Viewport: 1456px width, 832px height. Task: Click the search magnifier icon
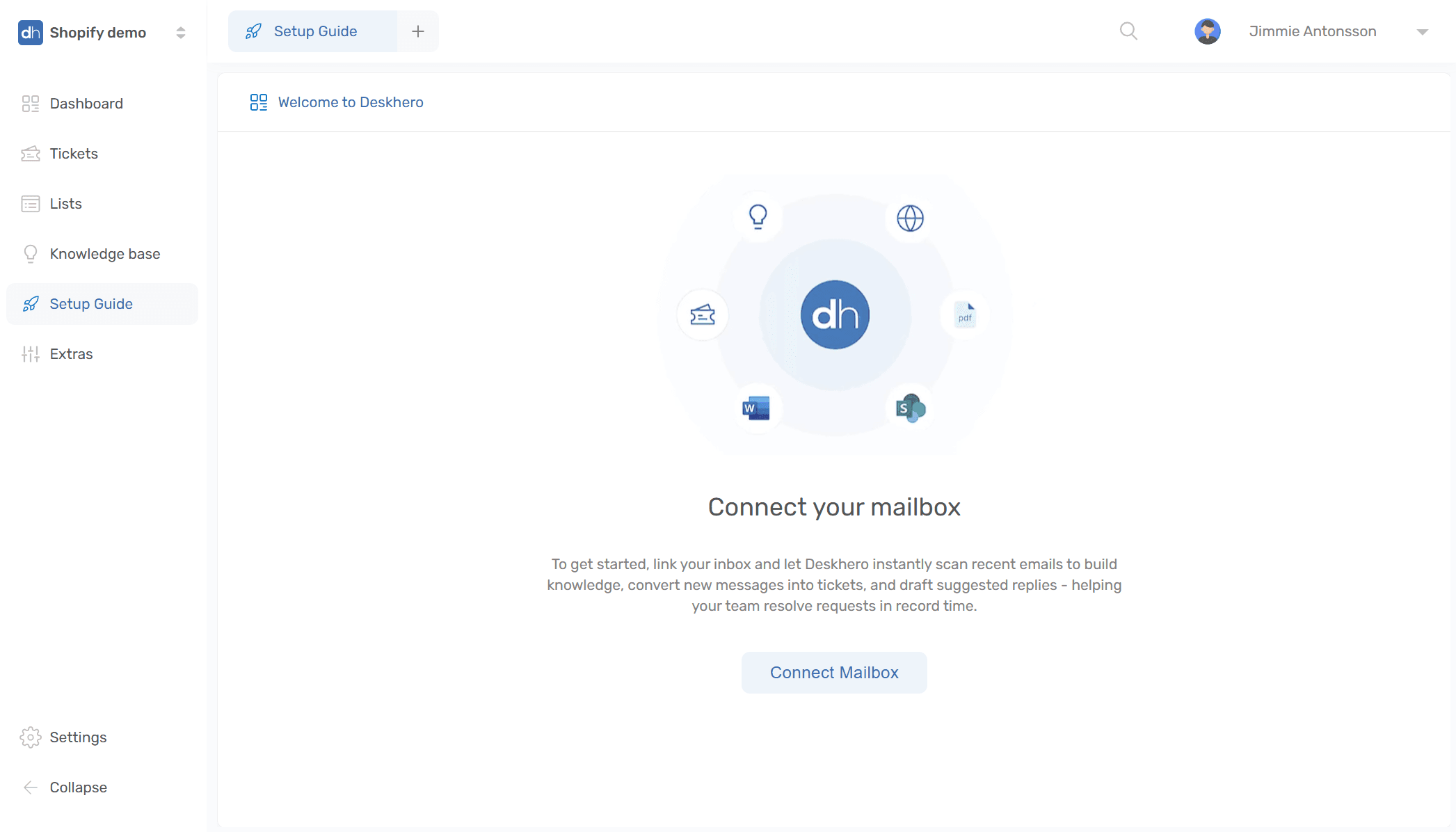click(x=1128, y=31)
